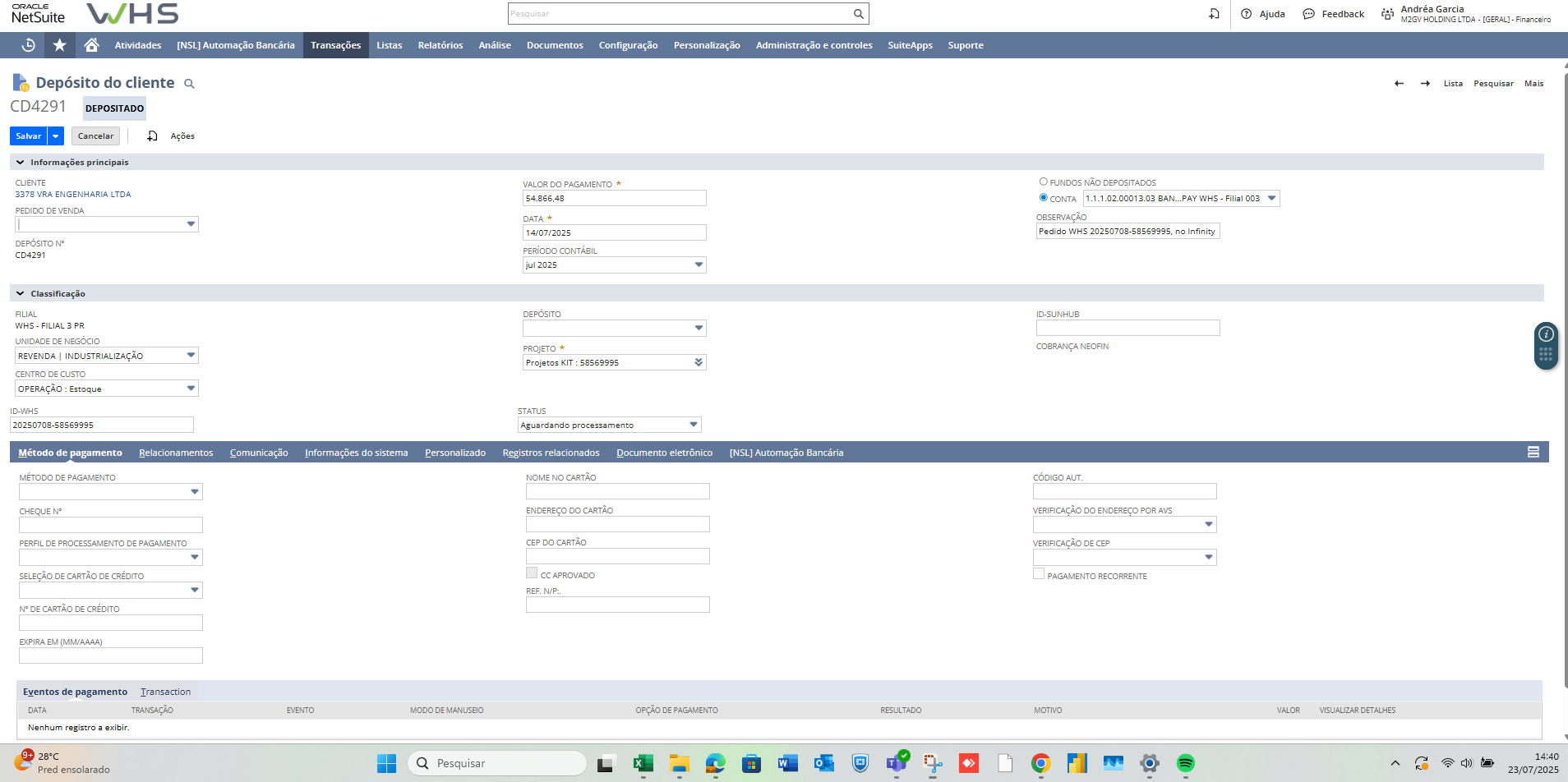This screenshot has width=1568, height=782.
Task: Switch to the Relacionamentos tab
Action: tap(176, 453)
